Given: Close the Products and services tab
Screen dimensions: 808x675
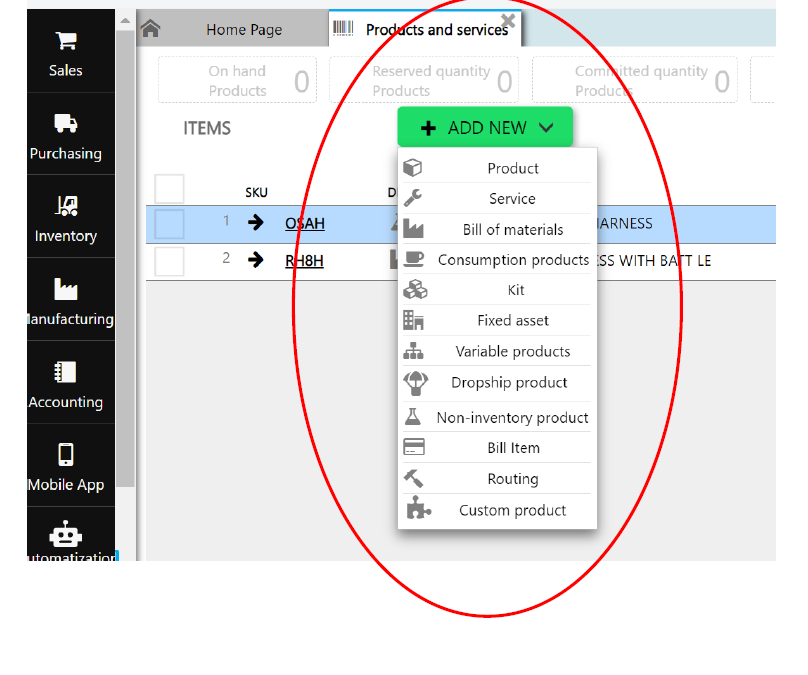Looking at the screenshot, I should click(x=508, y=21).
